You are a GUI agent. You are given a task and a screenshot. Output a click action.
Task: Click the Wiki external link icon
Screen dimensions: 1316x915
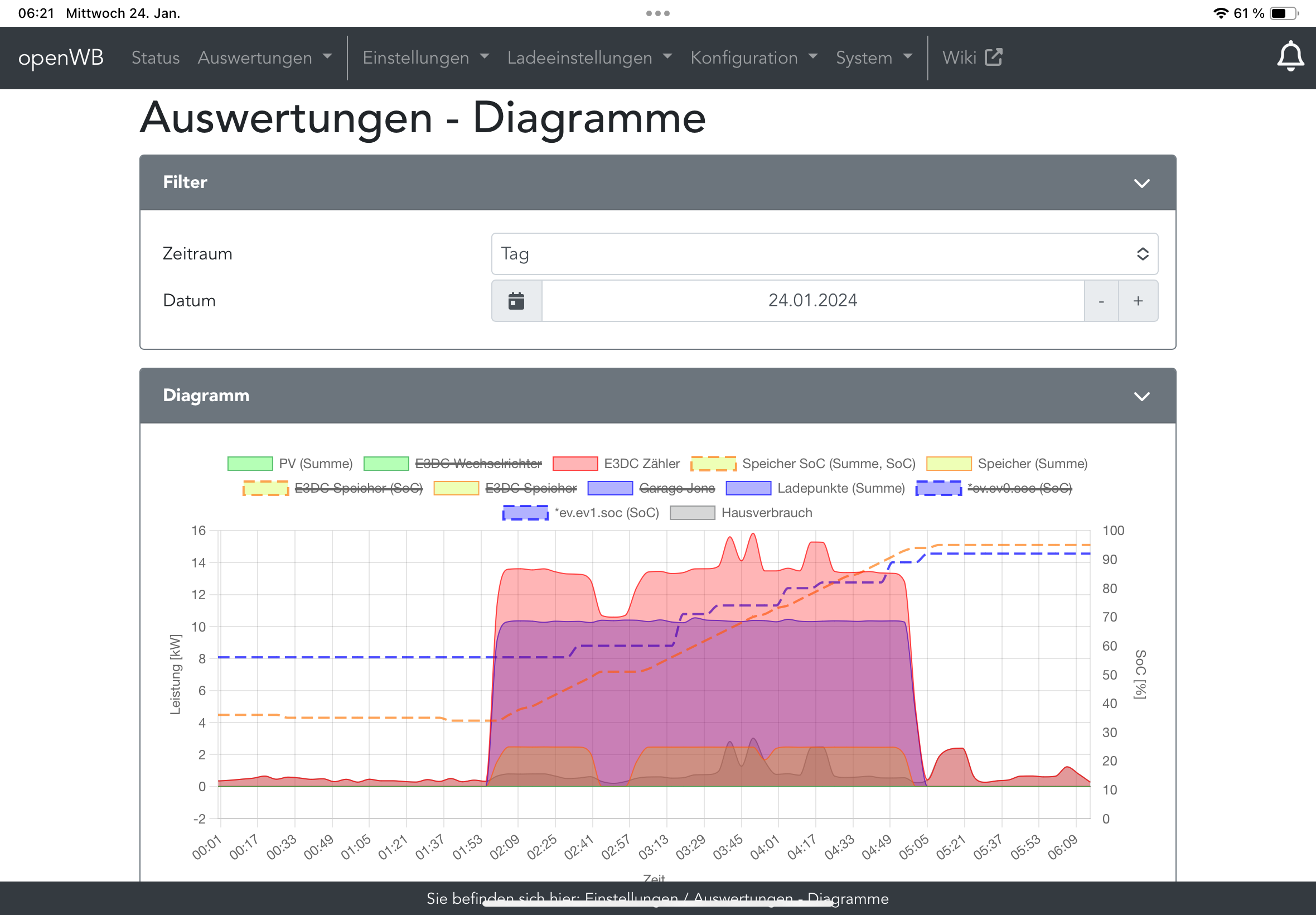click(x=993, y=57)
